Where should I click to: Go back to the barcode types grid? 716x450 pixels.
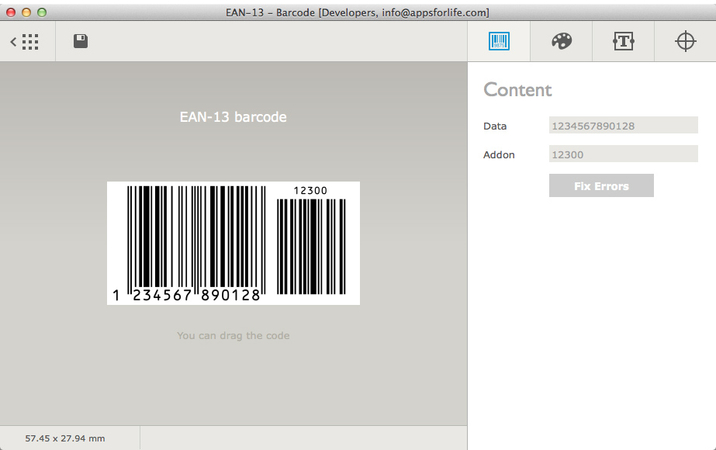pos(25,42)
